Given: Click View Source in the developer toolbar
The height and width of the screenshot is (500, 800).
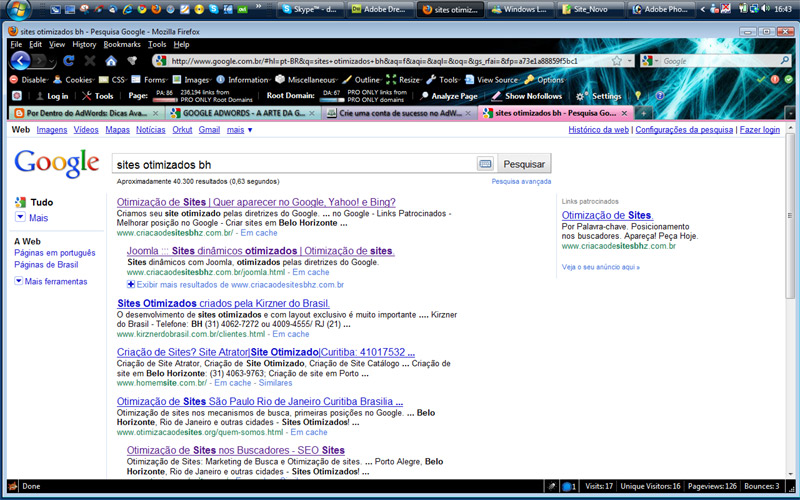Looking at the screenshot, I should click(492, 80).
